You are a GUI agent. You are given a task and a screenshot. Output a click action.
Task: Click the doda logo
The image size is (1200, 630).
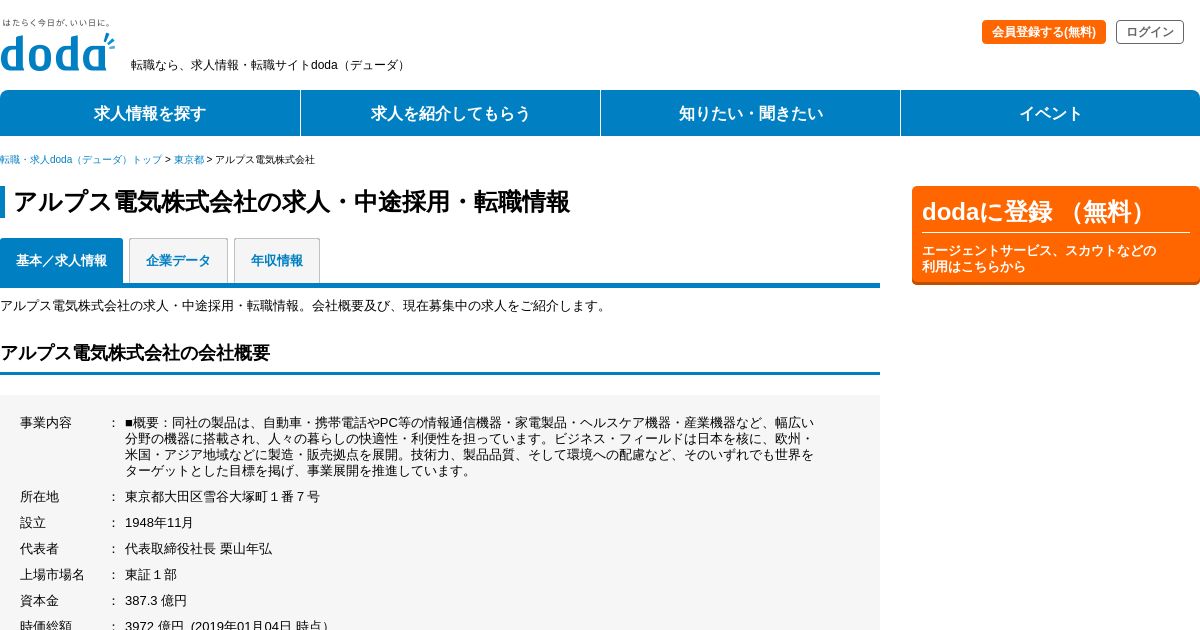57,52
